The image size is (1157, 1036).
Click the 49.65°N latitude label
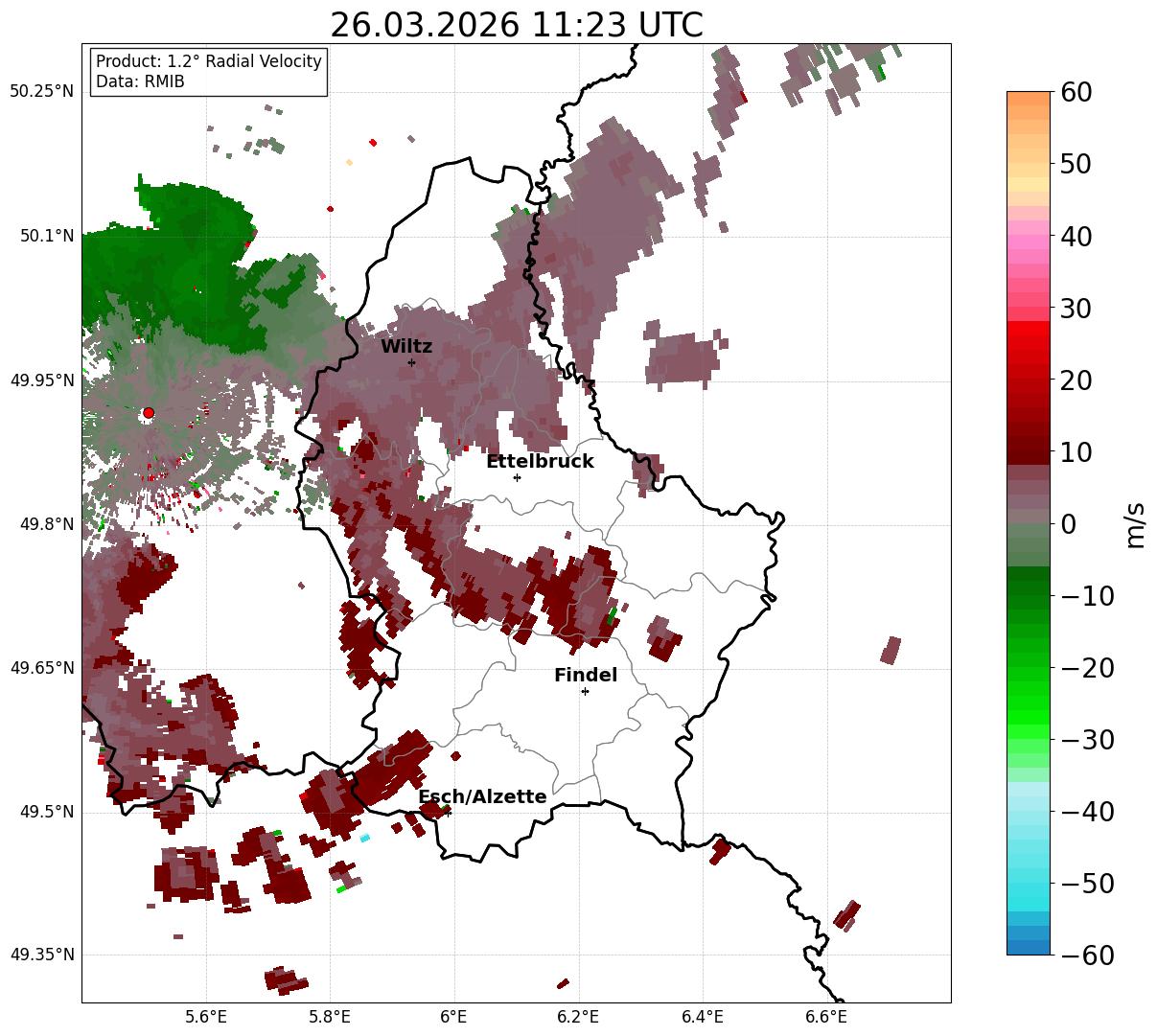42,668
